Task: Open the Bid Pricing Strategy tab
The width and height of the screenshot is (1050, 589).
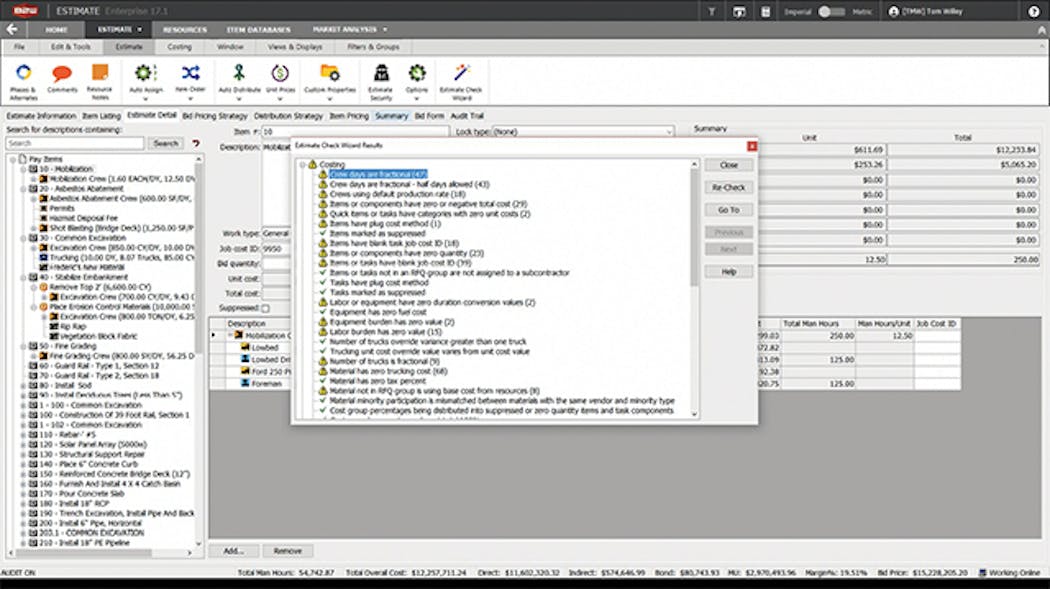Action: 215,116
